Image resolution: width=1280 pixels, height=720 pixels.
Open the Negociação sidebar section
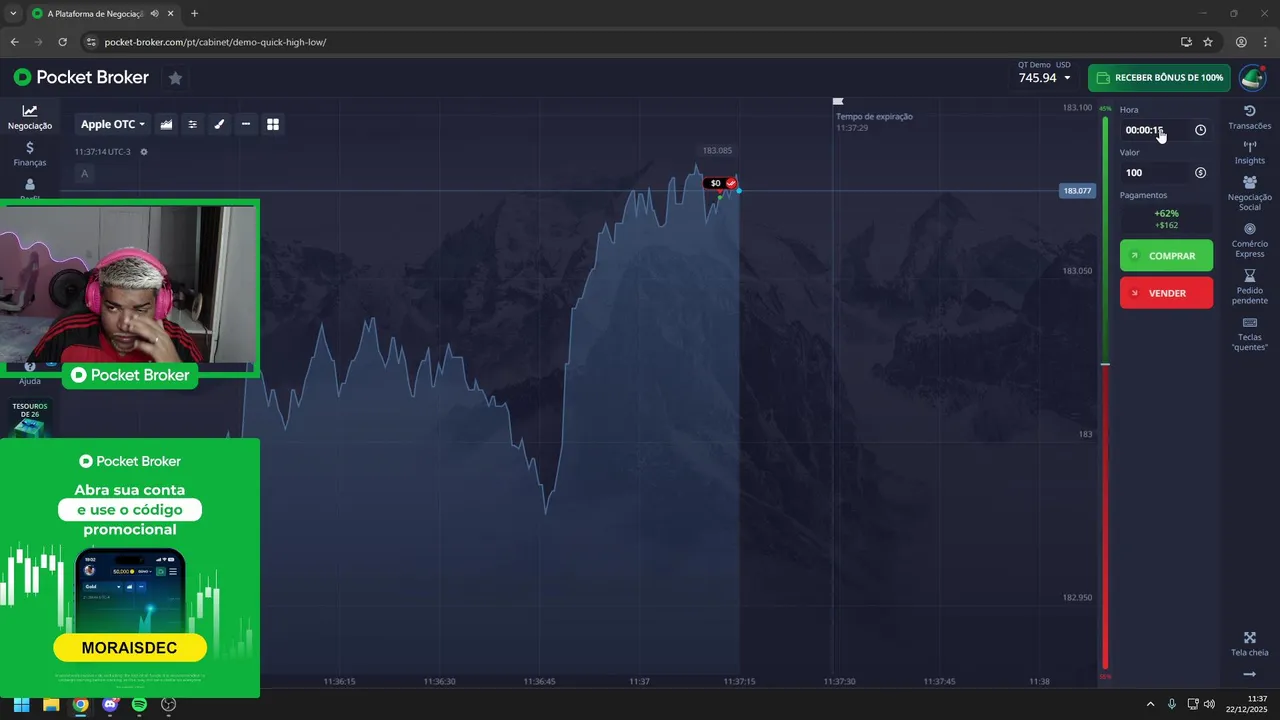point(30,117)
